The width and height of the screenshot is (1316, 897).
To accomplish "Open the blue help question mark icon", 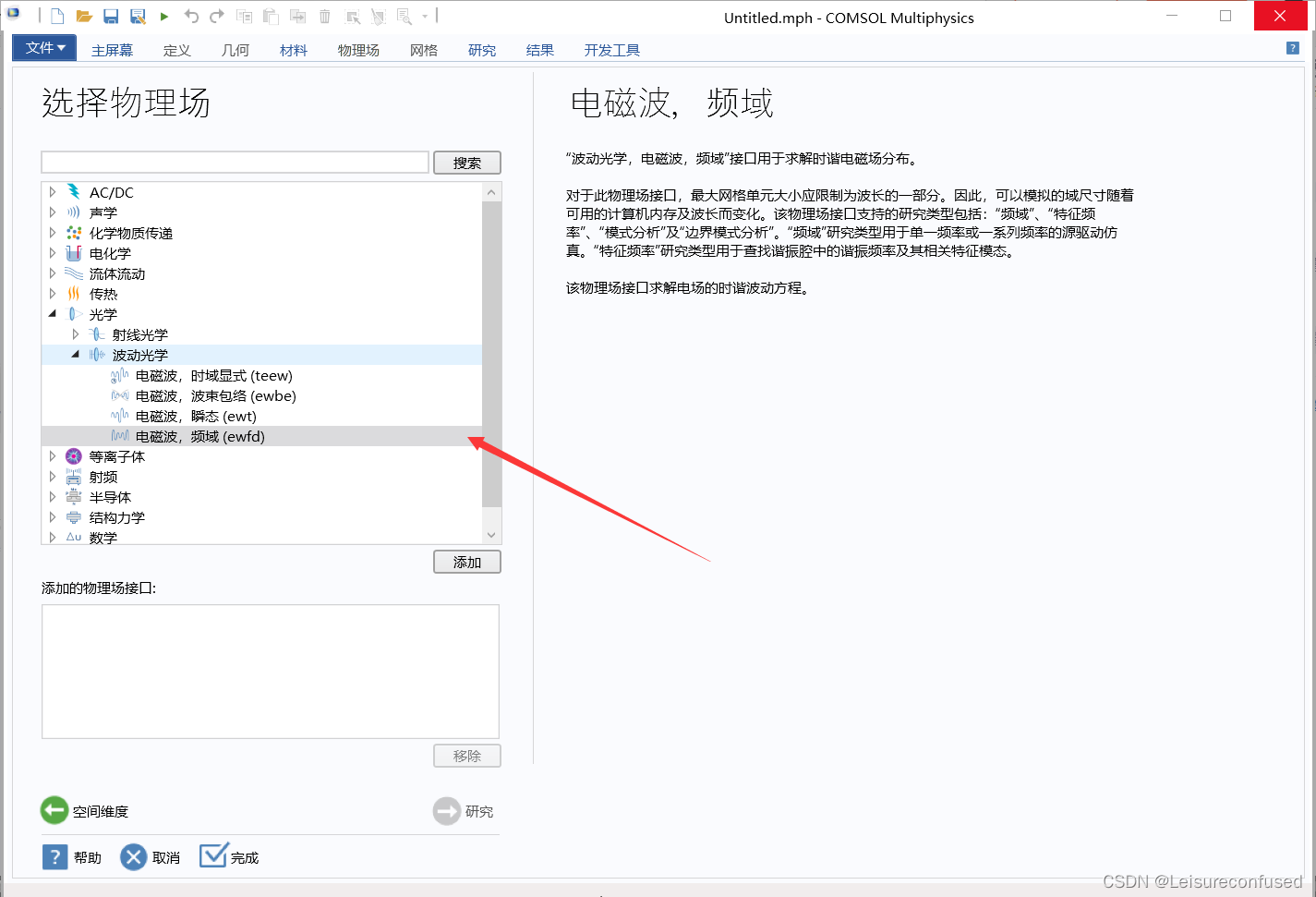I will (1293, 48).
